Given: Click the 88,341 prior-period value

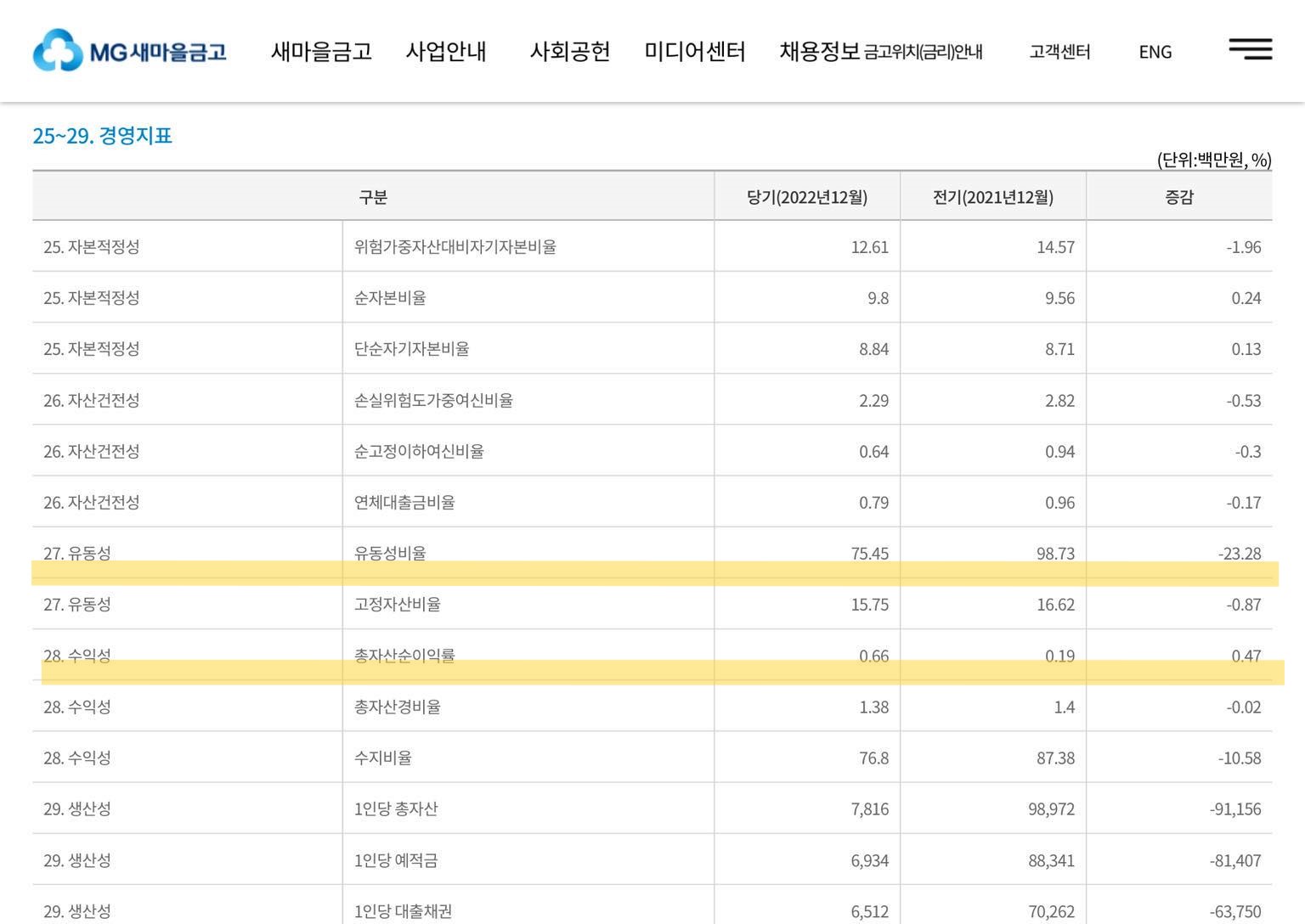Looking at the screenshot, I should (x=1052, y=861).
